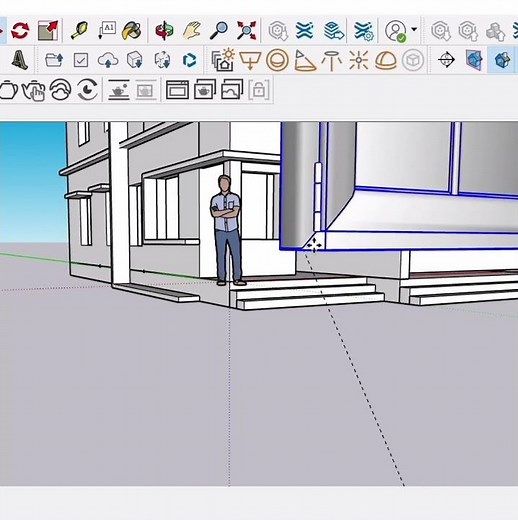This screenshot has width=518, height=520.
Task: Click the greyed-out Mesh Light icon
Action: point(413,60)
